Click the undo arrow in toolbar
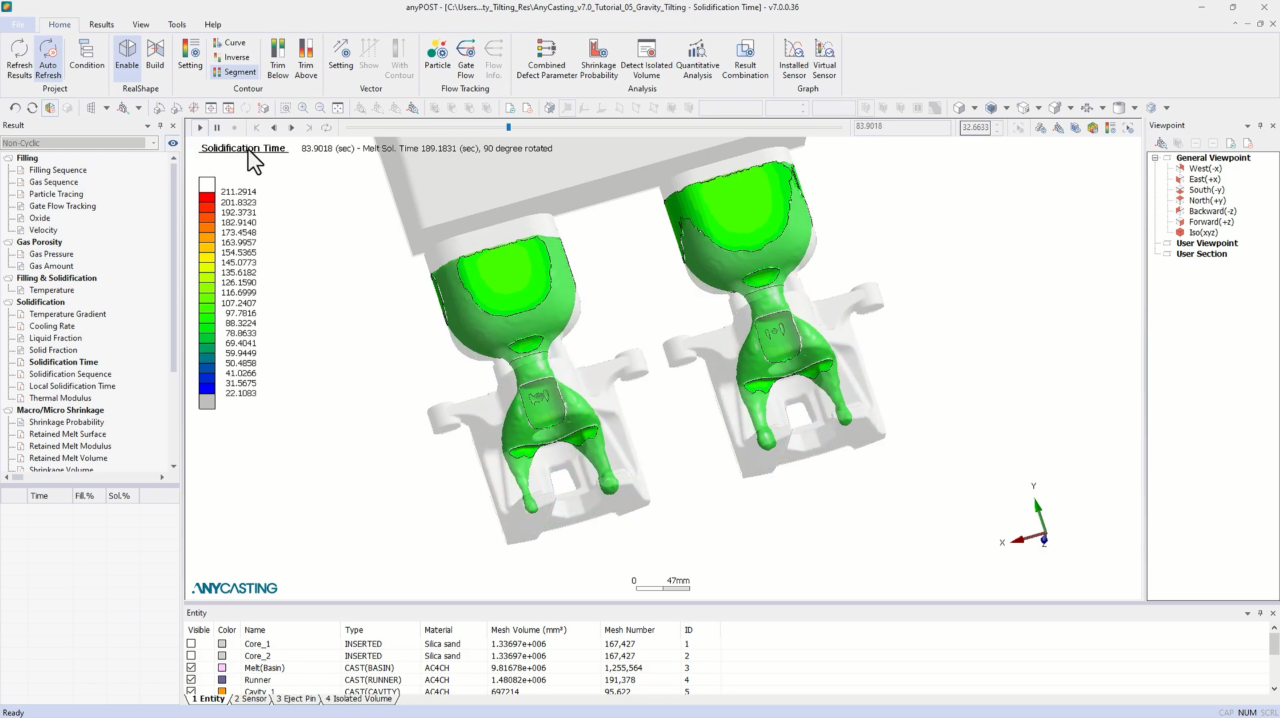 pos(15,108)
